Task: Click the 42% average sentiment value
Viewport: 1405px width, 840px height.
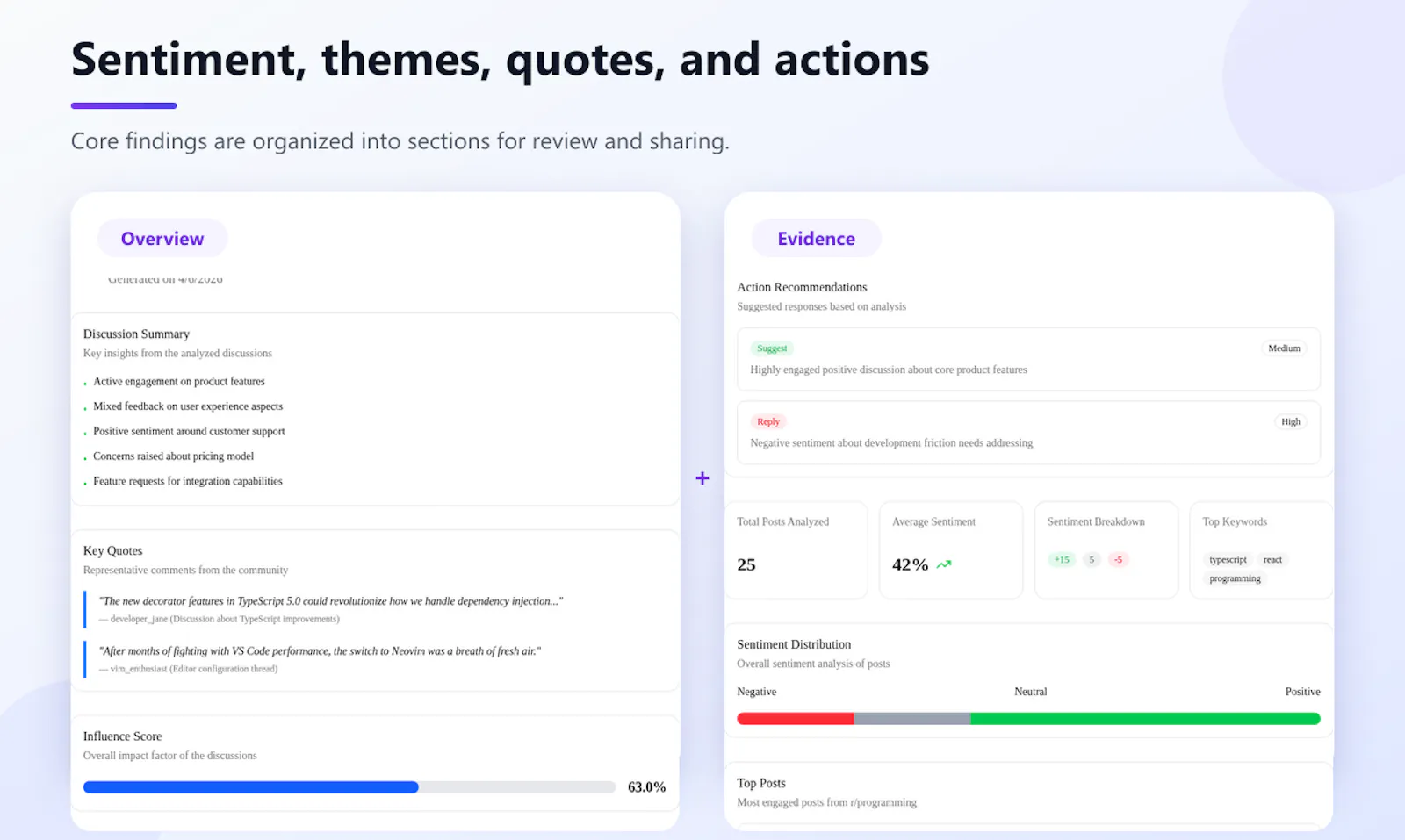Action: (x=910, y=564)
